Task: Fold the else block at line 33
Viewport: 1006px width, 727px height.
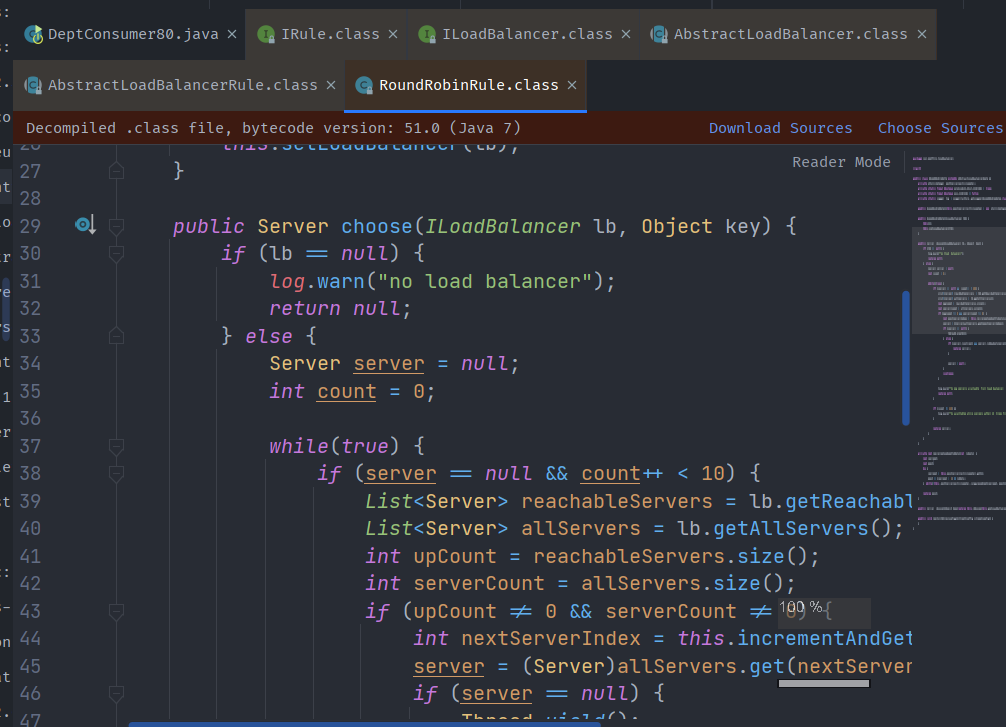Action: tap(117, 336)
